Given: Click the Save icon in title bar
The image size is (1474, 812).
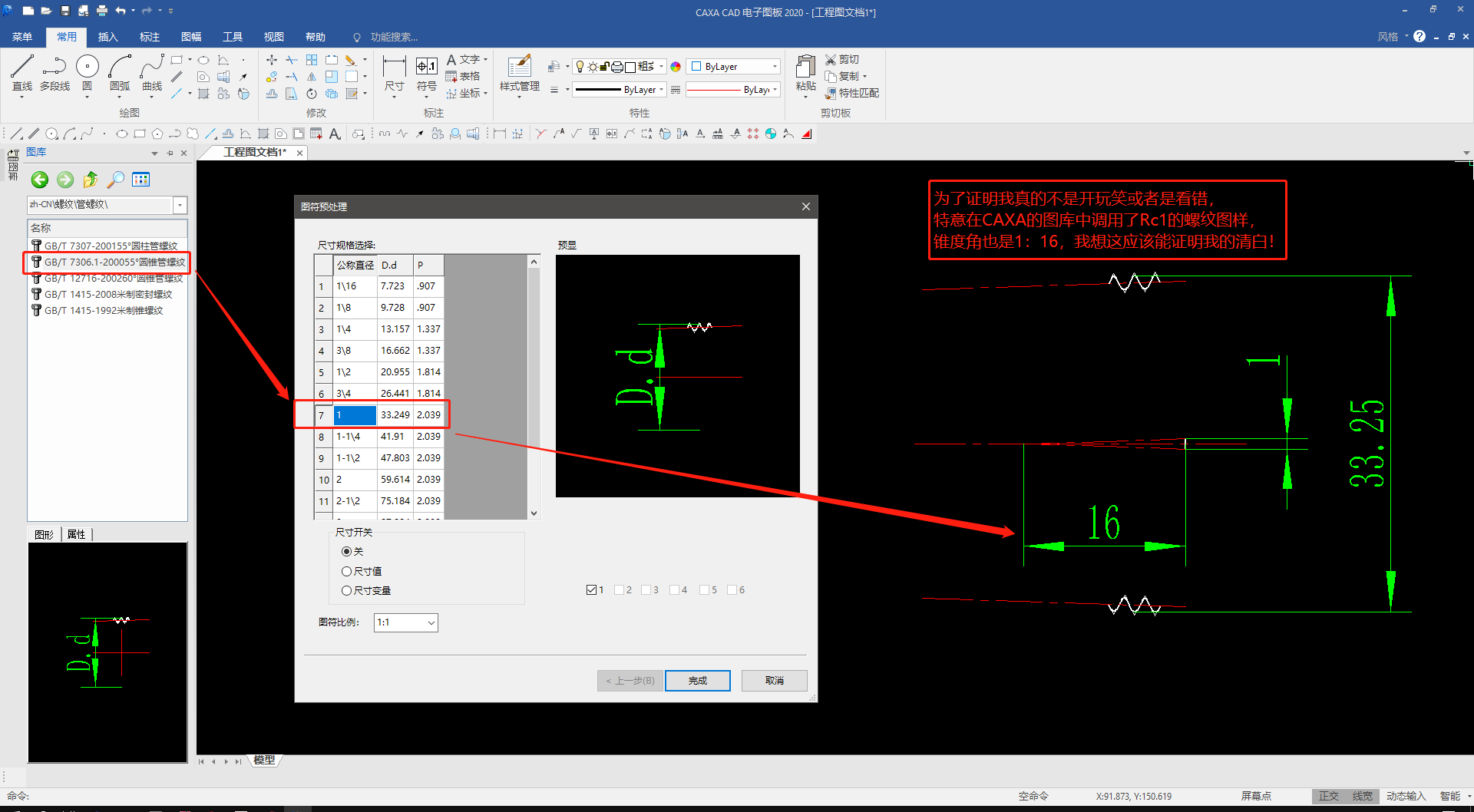Looking at the screenshot, I should (65, 11).
